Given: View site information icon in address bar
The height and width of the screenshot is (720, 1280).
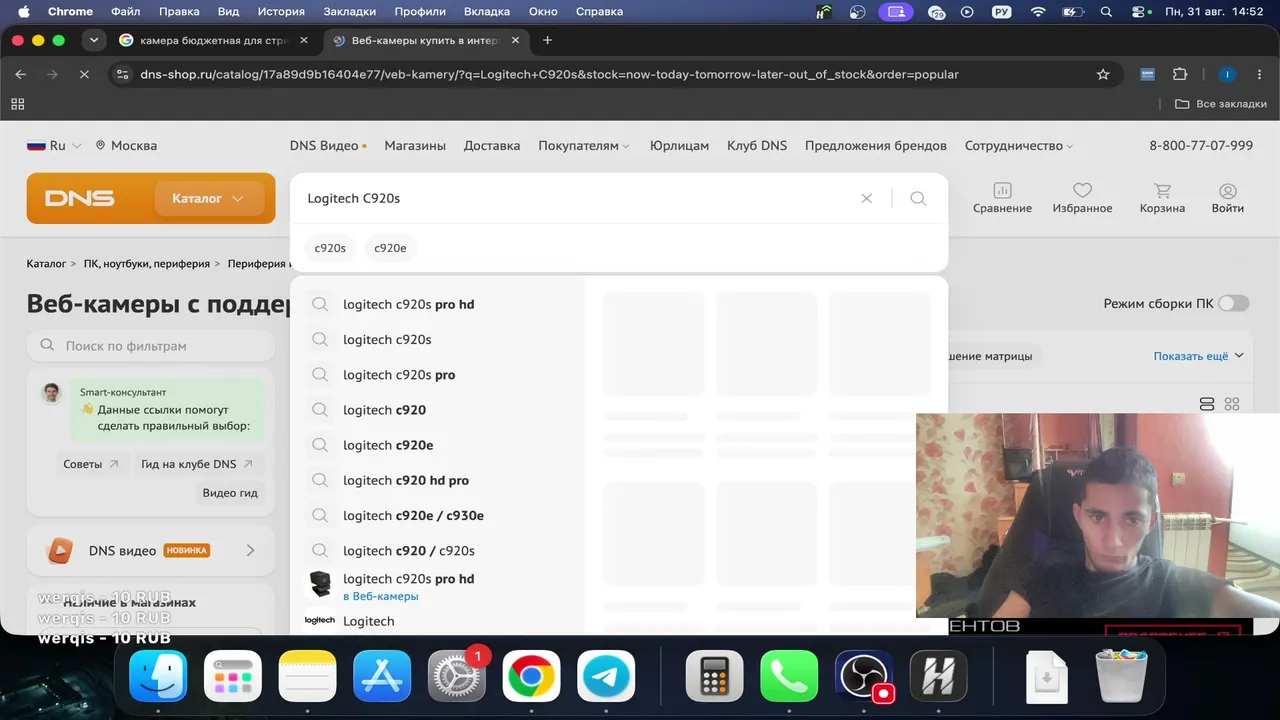Looking at the screenshot, I should pos(123,74).
